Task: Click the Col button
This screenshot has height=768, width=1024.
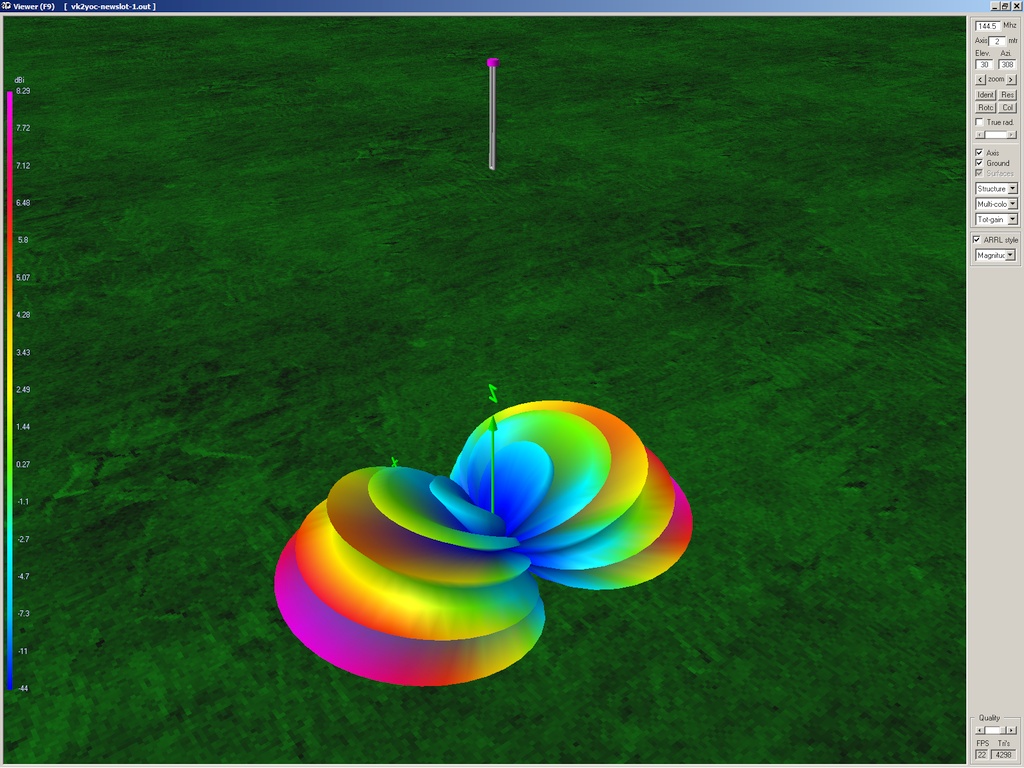Action: (x=1007, y=108)
